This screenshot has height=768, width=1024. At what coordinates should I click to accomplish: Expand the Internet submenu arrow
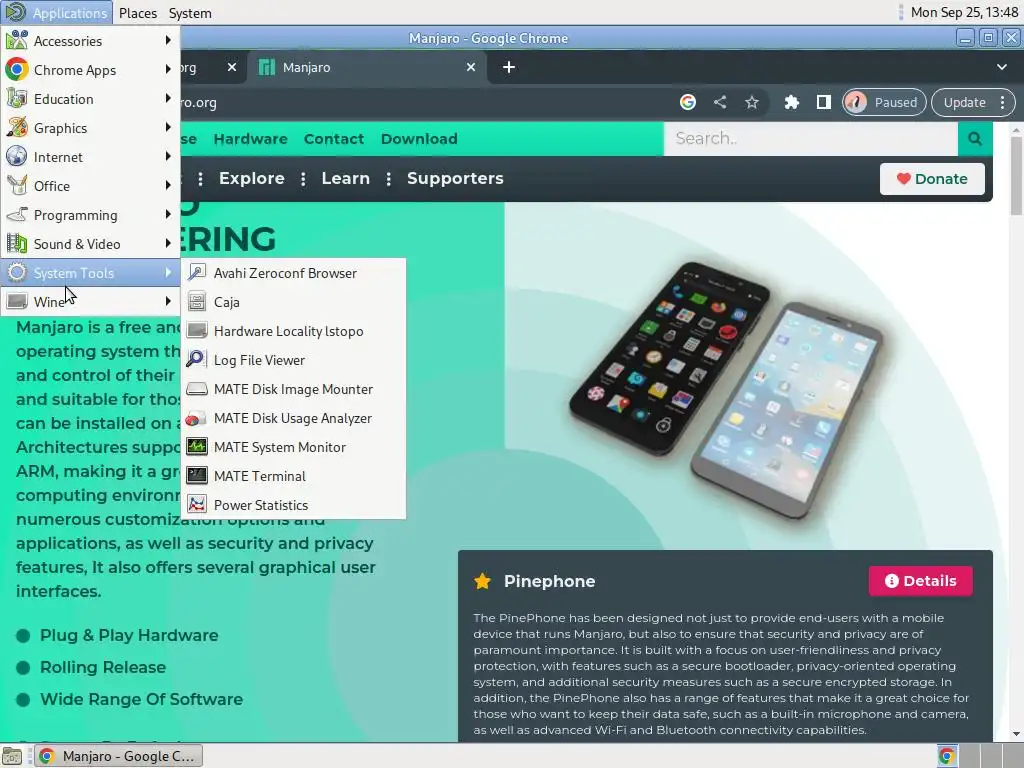pyautogui.click(x=168, y=157)
